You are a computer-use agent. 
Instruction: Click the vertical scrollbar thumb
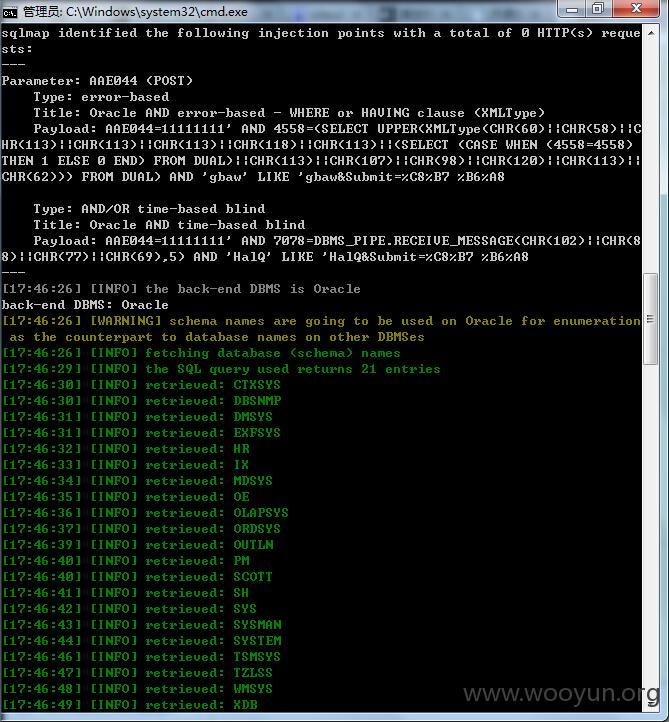(651, 319)
